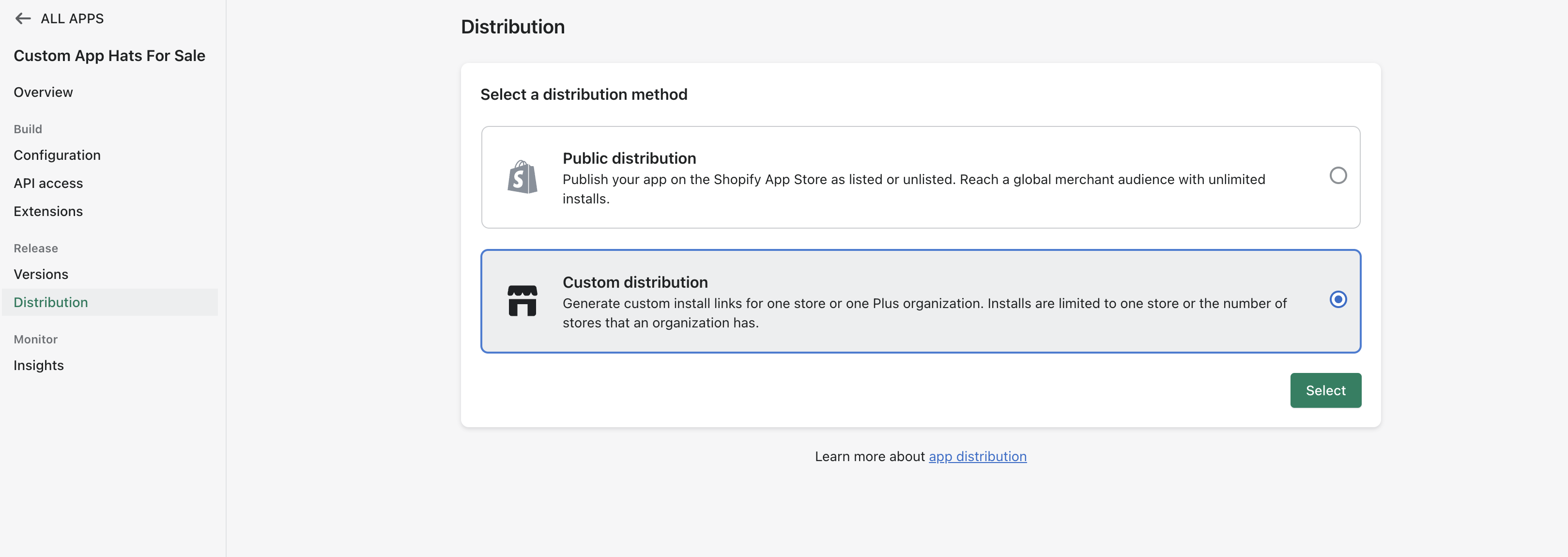
Task: Click the storefront icon in Custom distribution
Action: [522, 301]
